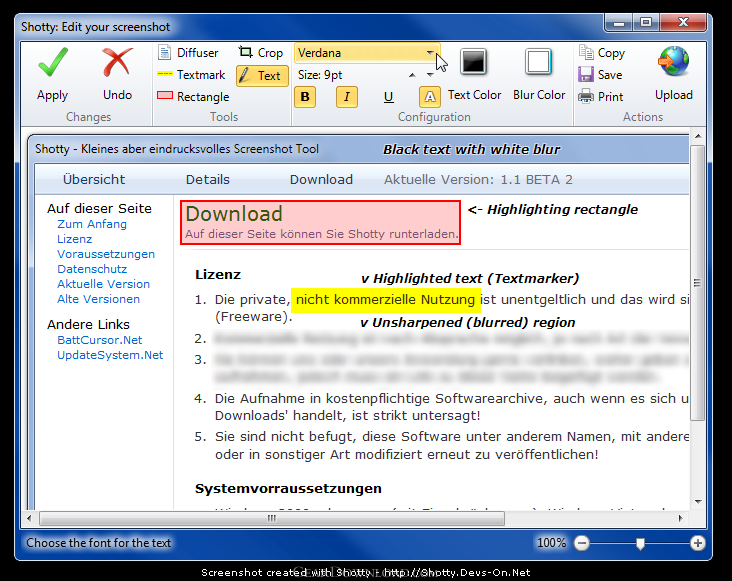This screenshot has width=732, height=581.
Task: Undo changes with the red X
Action: (117, 74)
